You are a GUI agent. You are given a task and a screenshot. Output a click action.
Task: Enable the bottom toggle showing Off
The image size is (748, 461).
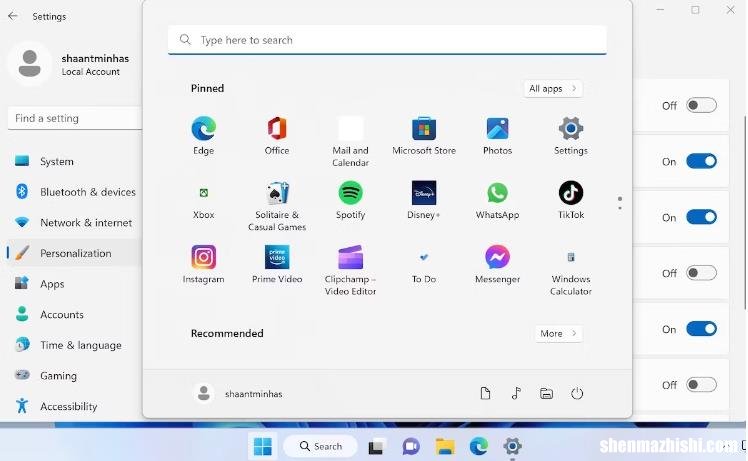[701, 385]
